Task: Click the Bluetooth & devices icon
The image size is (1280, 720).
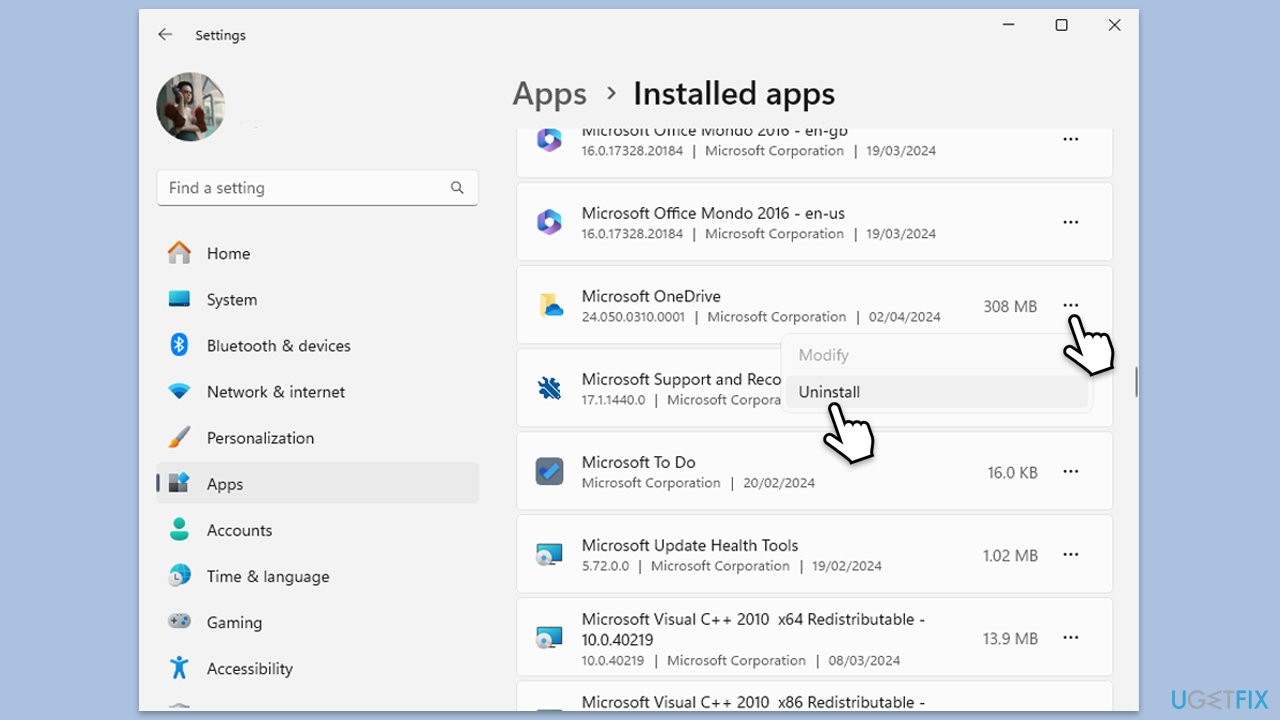Action: pos(178,345)
